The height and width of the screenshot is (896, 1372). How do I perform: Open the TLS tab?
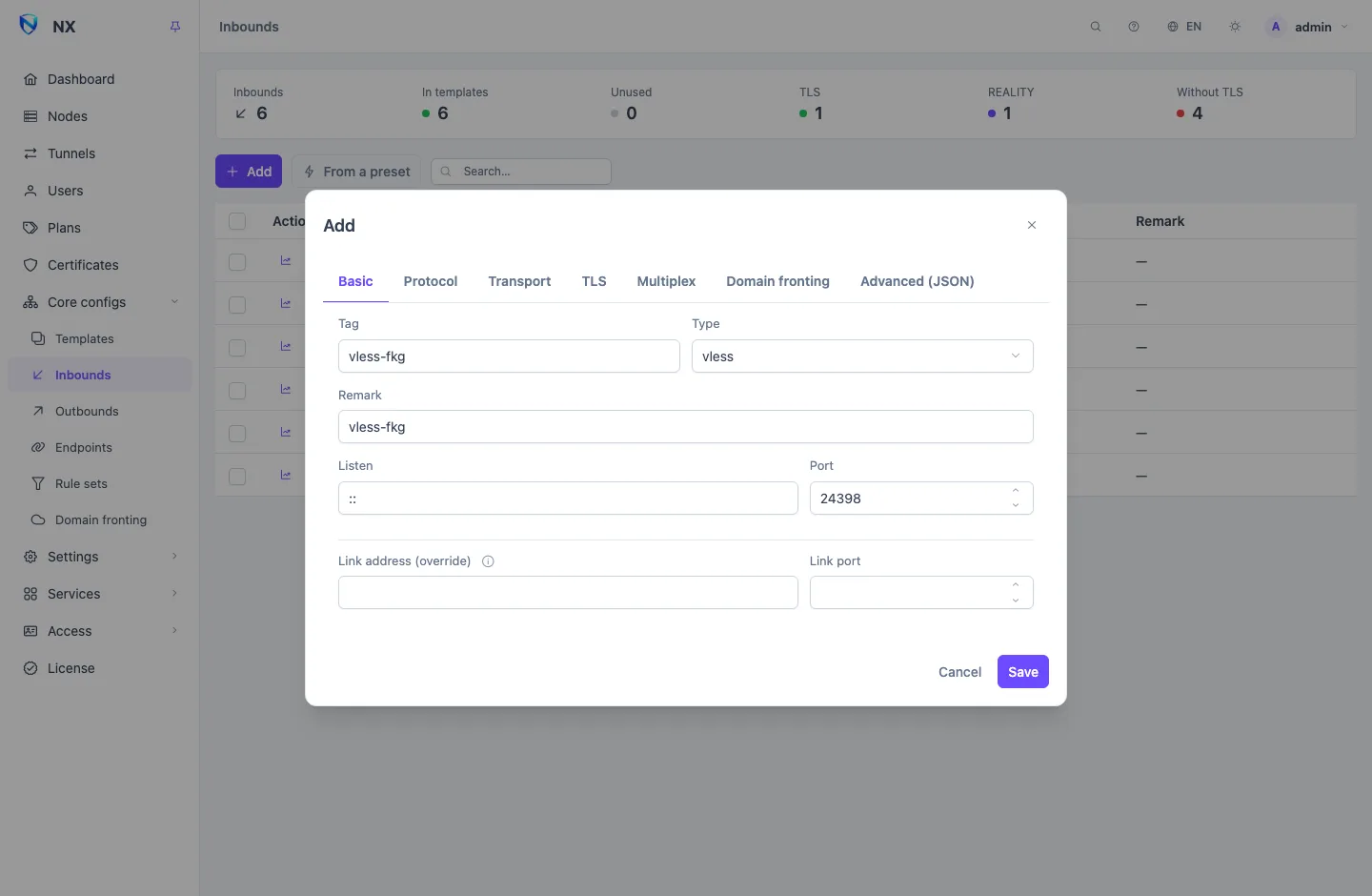tap(594, 281)
